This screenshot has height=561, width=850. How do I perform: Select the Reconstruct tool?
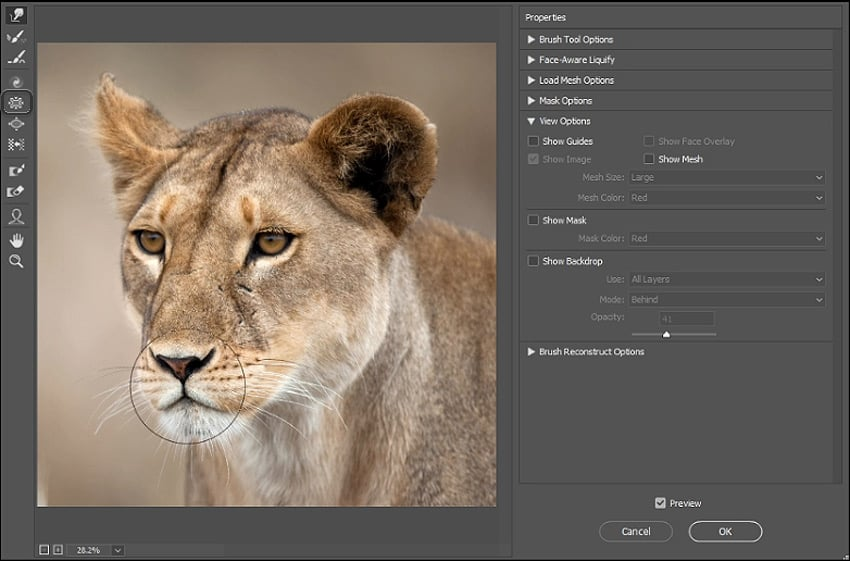pos(16,36)
